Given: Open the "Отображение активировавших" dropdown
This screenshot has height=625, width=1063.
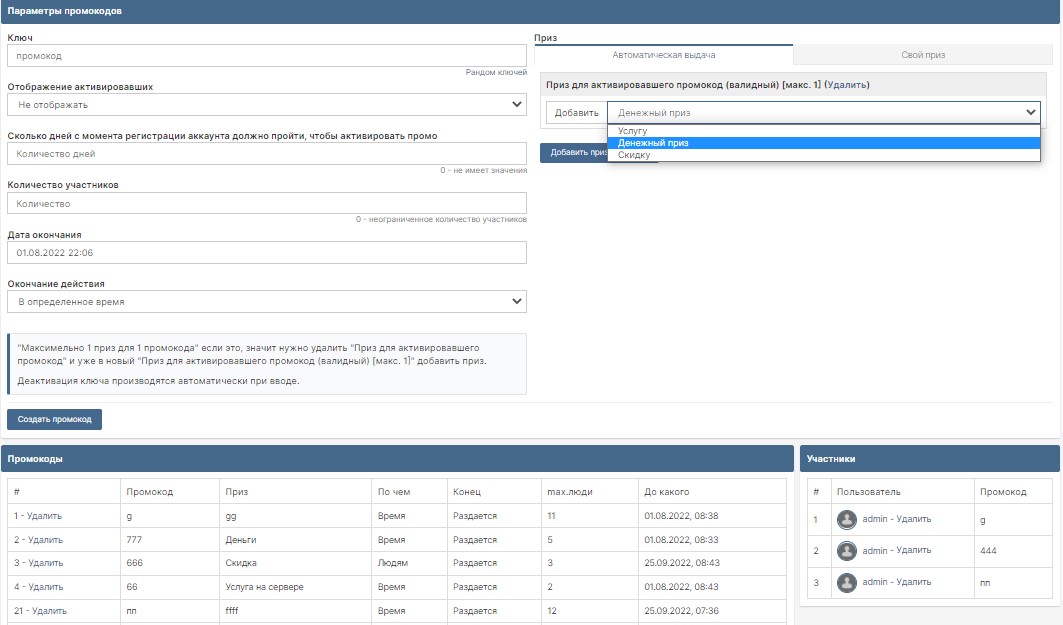Looking at the screenshot, I should (266, 104).
